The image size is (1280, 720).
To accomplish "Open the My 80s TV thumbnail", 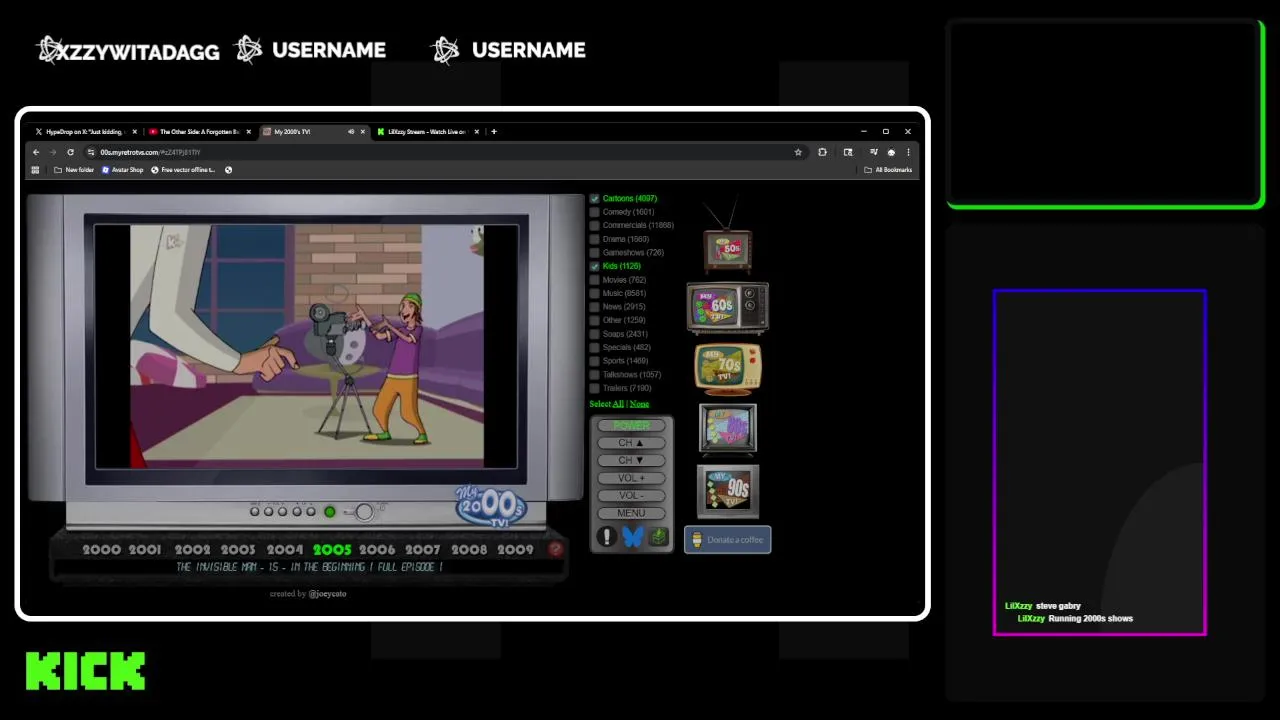I will (x=727, y=428).
